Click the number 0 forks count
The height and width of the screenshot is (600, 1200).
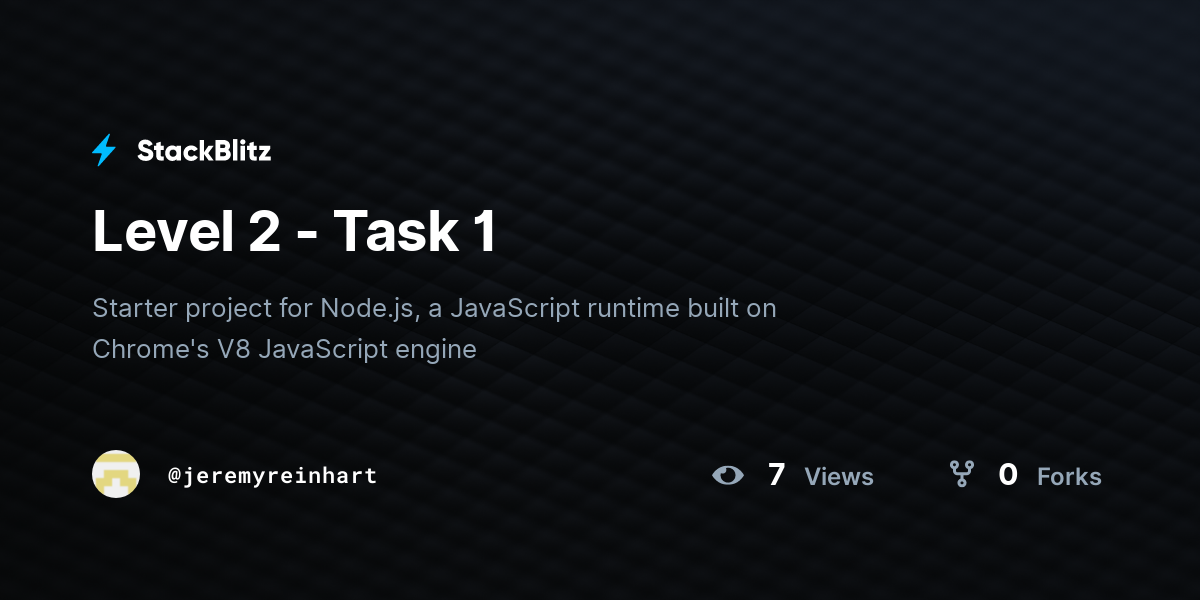coord(1008,475)
